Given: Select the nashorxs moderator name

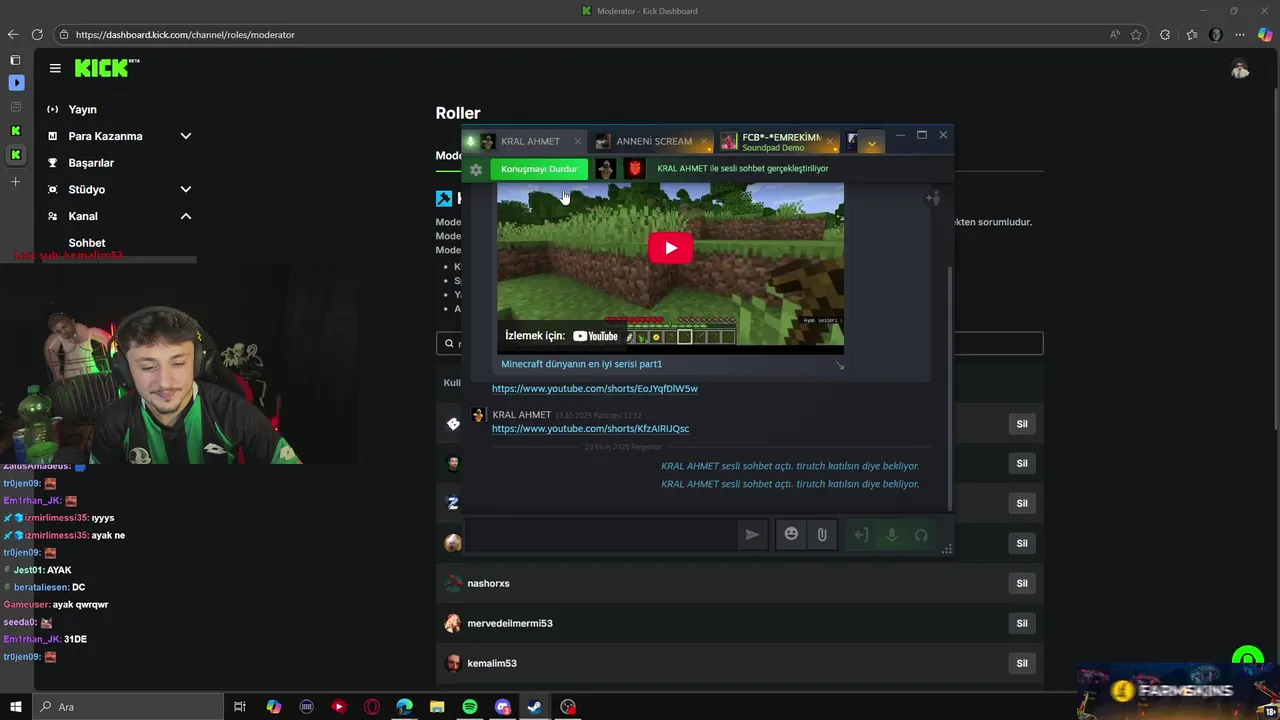Looking at the screenshot, I should [x=488, y=583].
